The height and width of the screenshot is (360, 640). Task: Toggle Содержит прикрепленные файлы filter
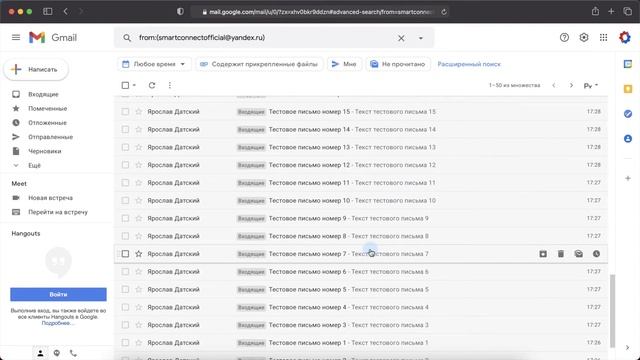[x=259, y=64]
